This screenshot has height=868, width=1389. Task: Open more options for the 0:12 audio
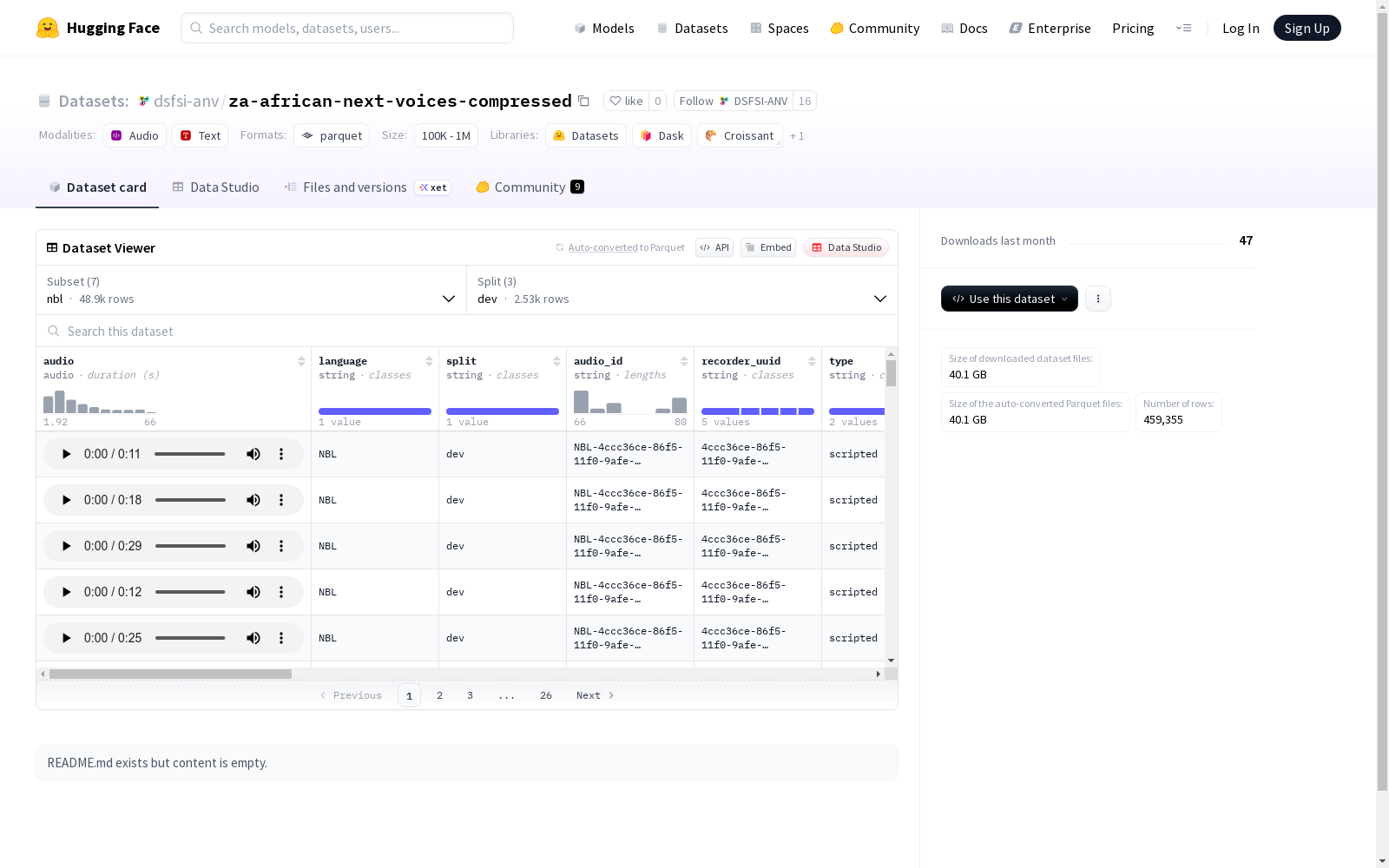click(281, 592)
